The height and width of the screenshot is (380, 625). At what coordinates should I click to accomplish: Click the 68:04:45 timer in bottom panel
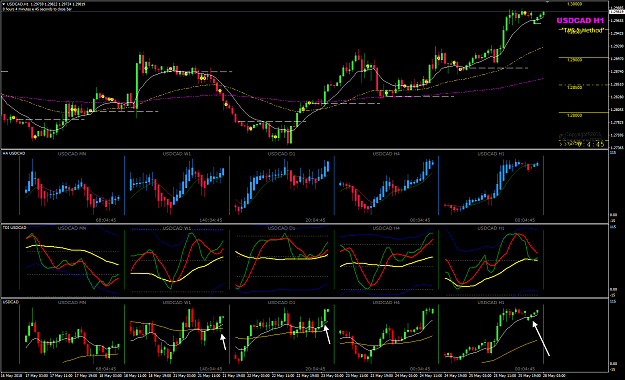(106, 369)
